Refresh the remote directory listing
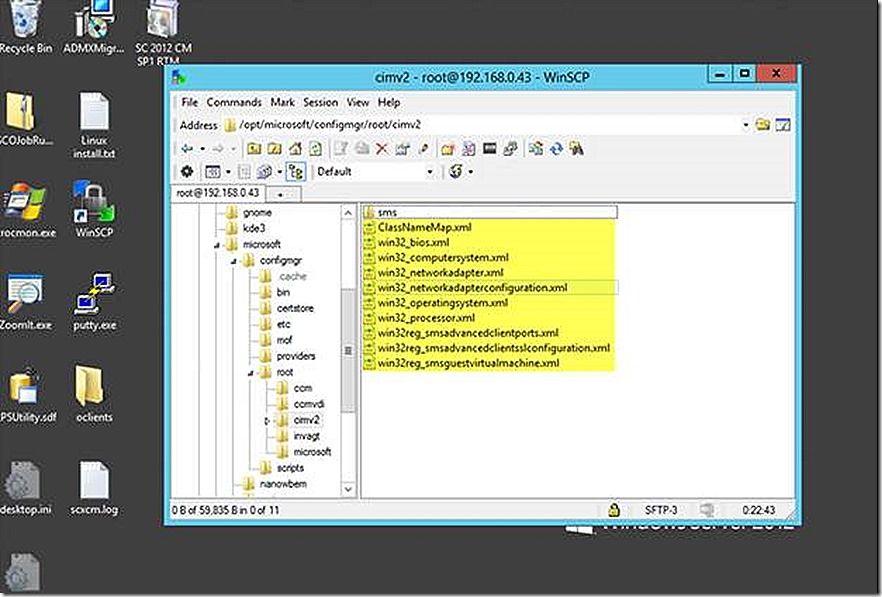Viewport: 882px width, 597px height. [315, 149]
